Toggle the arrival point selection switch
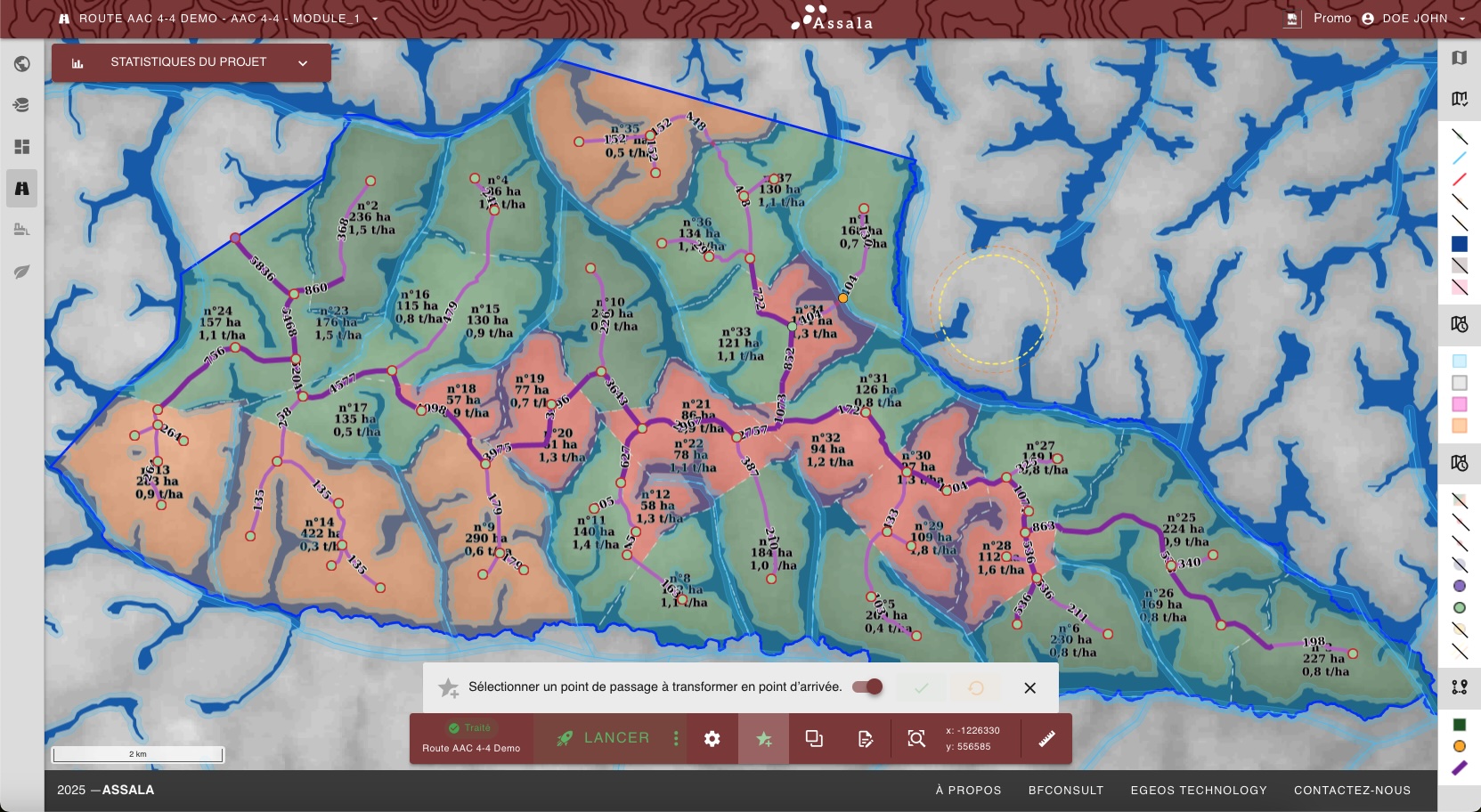Image resolution: width=1481 pixels, height=812 pixels. coord(867,686)
